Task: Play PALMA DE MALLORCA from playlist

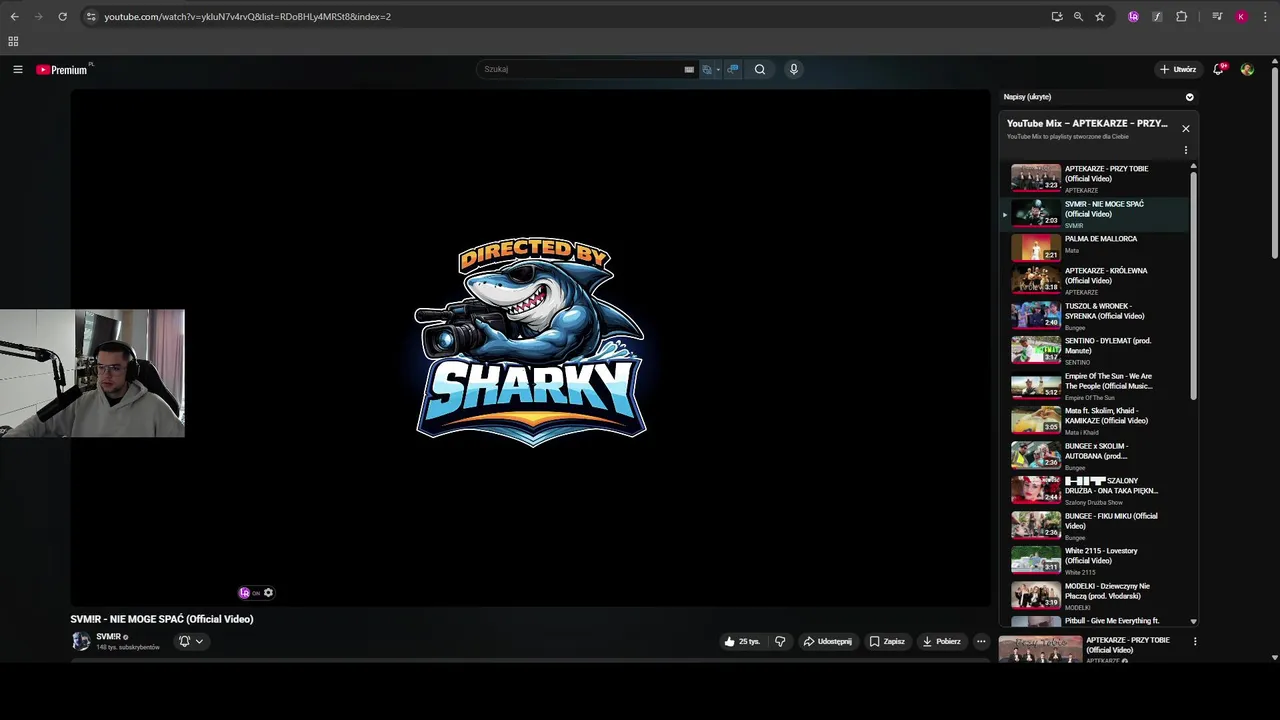Action: 1097,246
